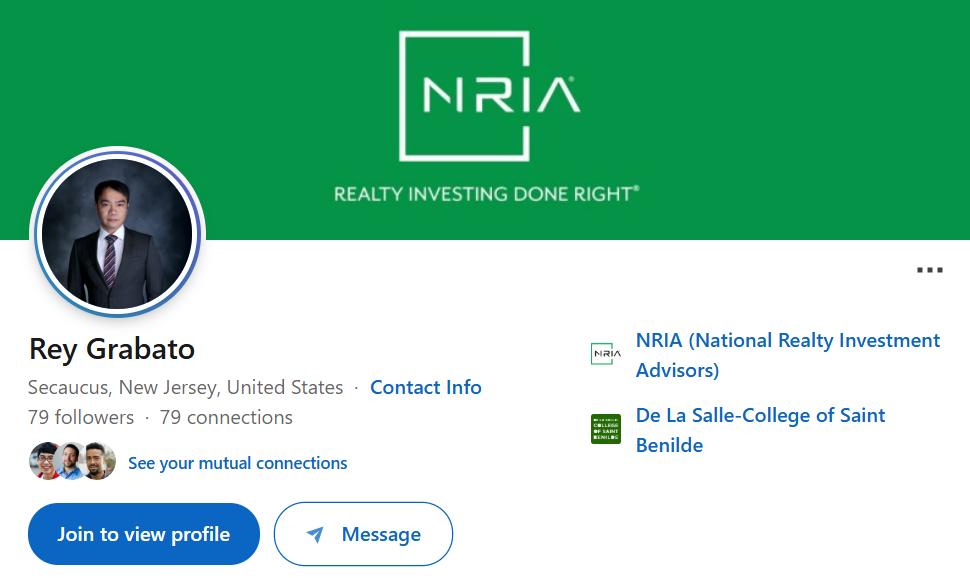This screenshot has width=970, height=578.
Task: Open NRIA (National Realty Investment Advisors) link
Action: click(788, 355)
